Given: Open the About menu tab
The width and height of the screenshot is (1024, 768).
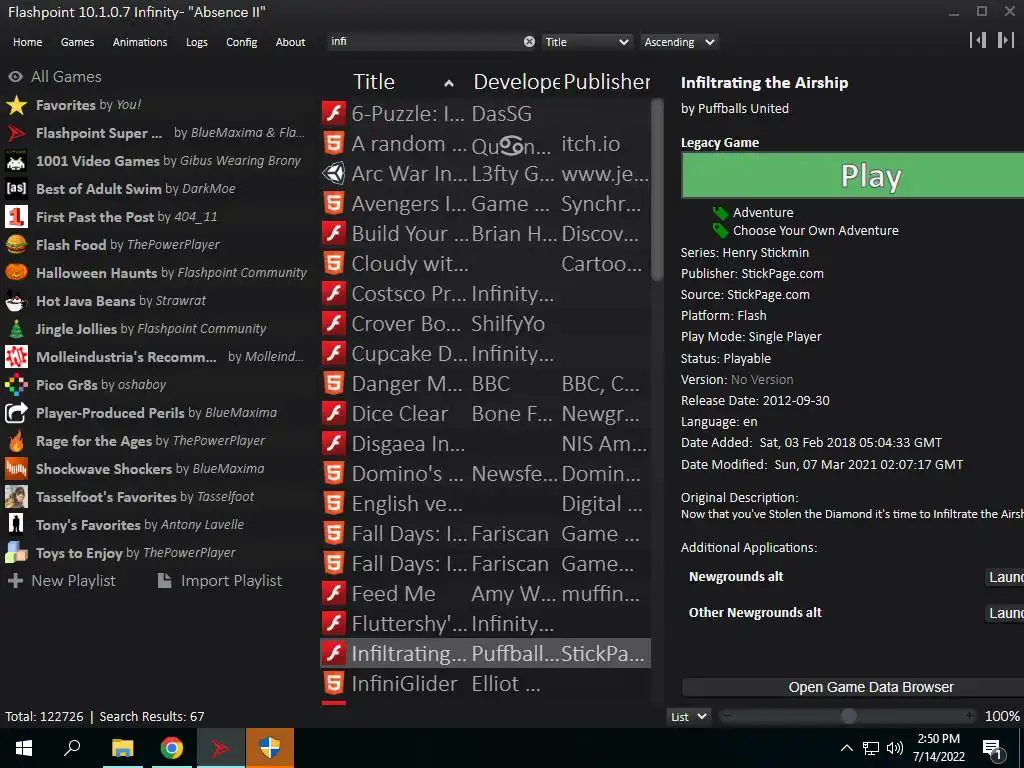Looking at the screenshot, I should click(x=290, y=42).
